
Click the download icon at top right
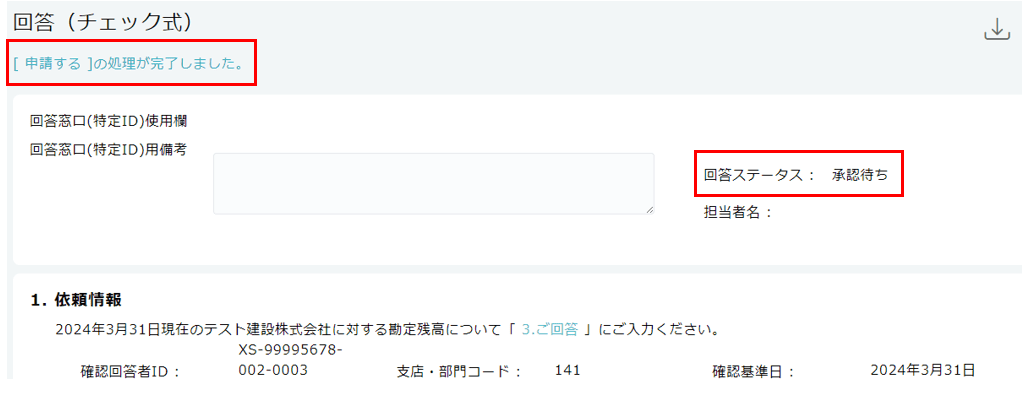(996, 30)
